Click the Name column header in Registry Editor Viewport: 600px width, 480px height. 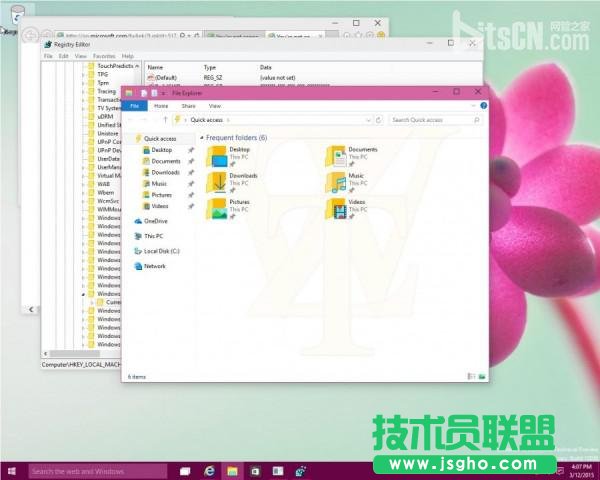point(155,67)
